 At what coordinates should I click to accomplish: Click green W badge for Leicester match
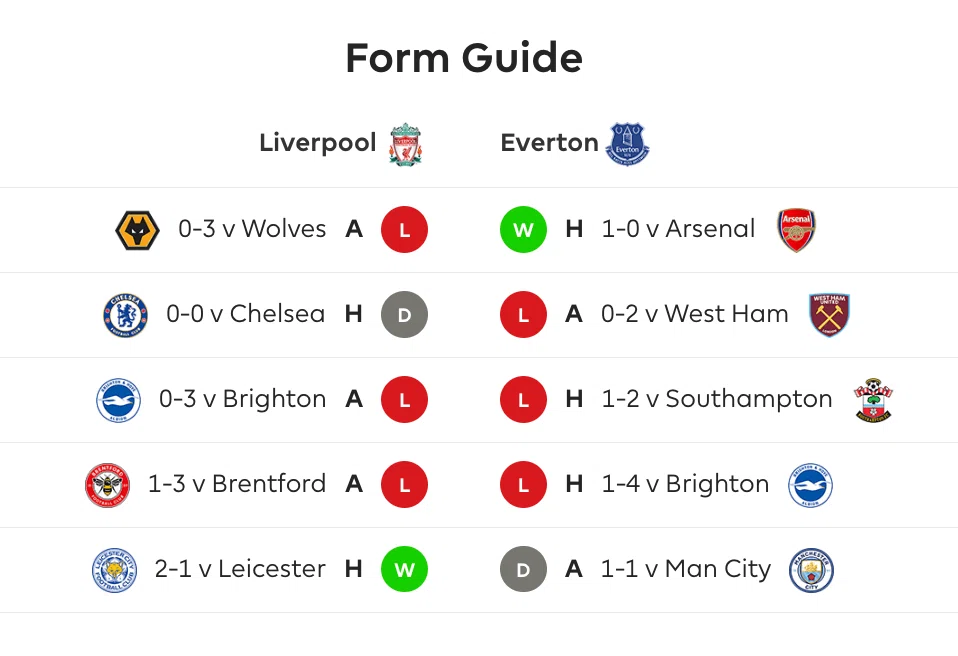[x=404, y=570]
